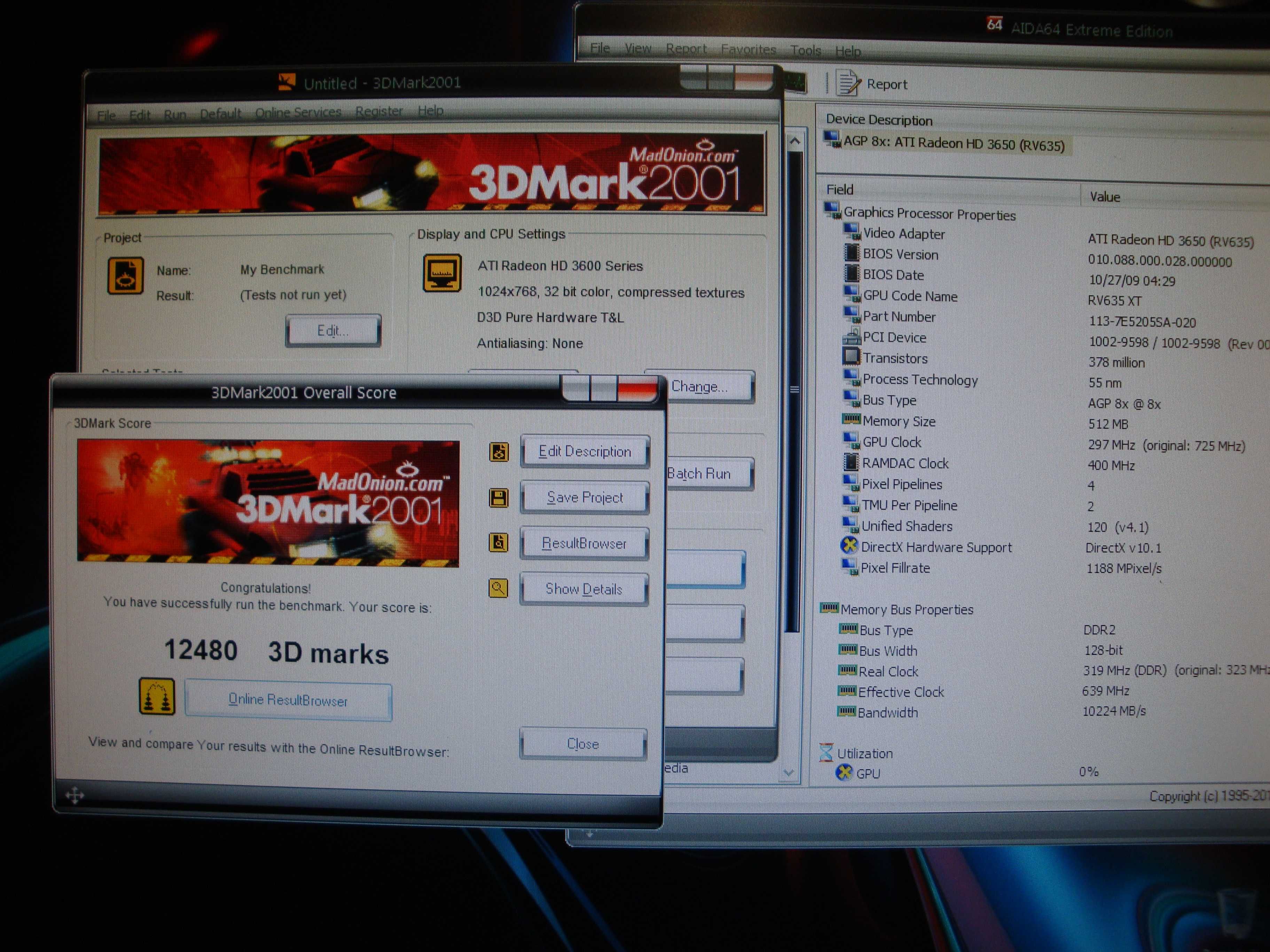Image resolution: width=1270 pixels, height=952 pixels.
Task: Click the ResultBrowser document icon
Action: tap(498, 542)
